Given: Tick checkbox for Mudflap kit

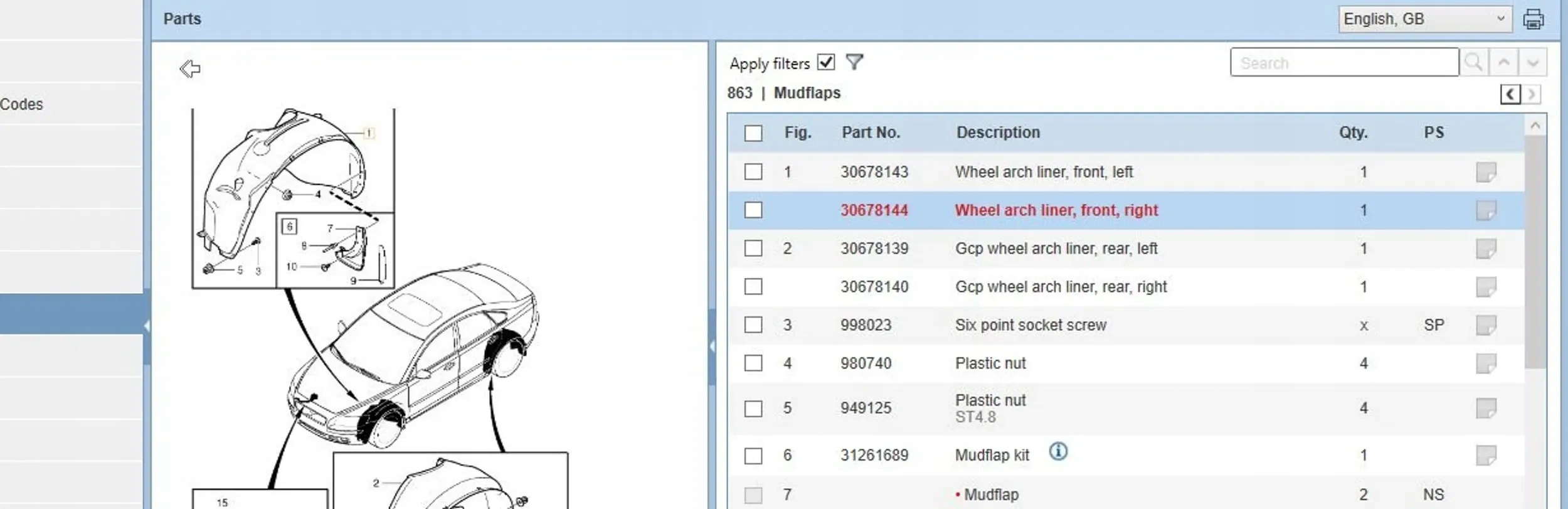Looking at the screenshot, I should pyautogui.click(x=753, y=456).
